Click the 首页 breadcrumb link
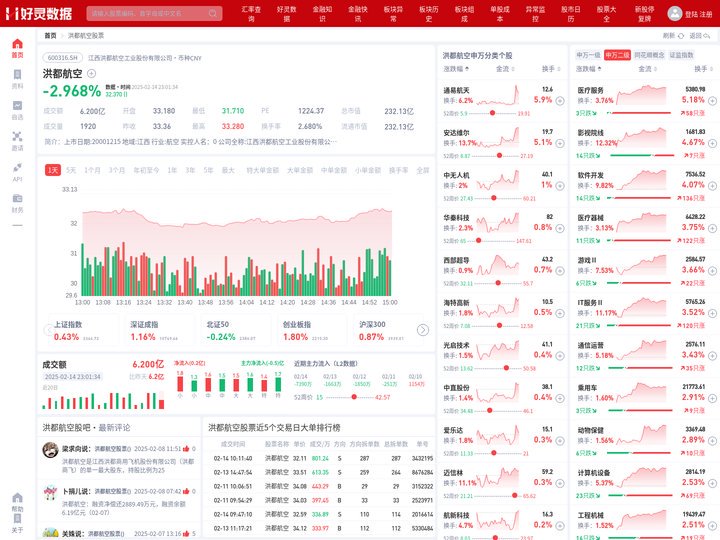Screen dimensions: 720x540 point(50,35)
